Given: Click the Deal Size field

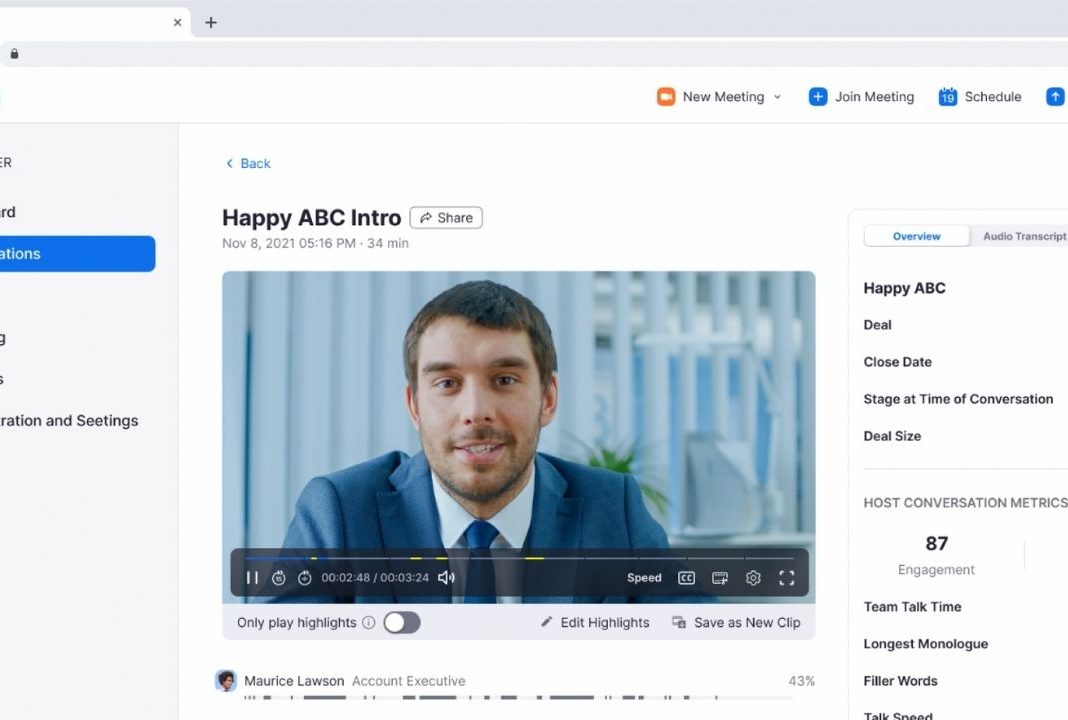Looking at the screenshot, I should [x=892, y=436].
